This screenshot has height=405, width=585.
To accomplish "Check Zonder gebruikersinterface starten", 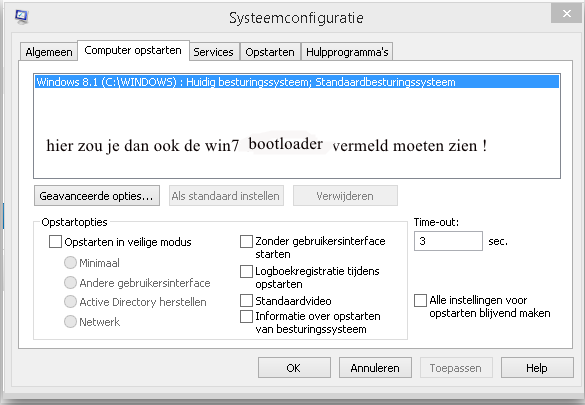I will point(246,241).
